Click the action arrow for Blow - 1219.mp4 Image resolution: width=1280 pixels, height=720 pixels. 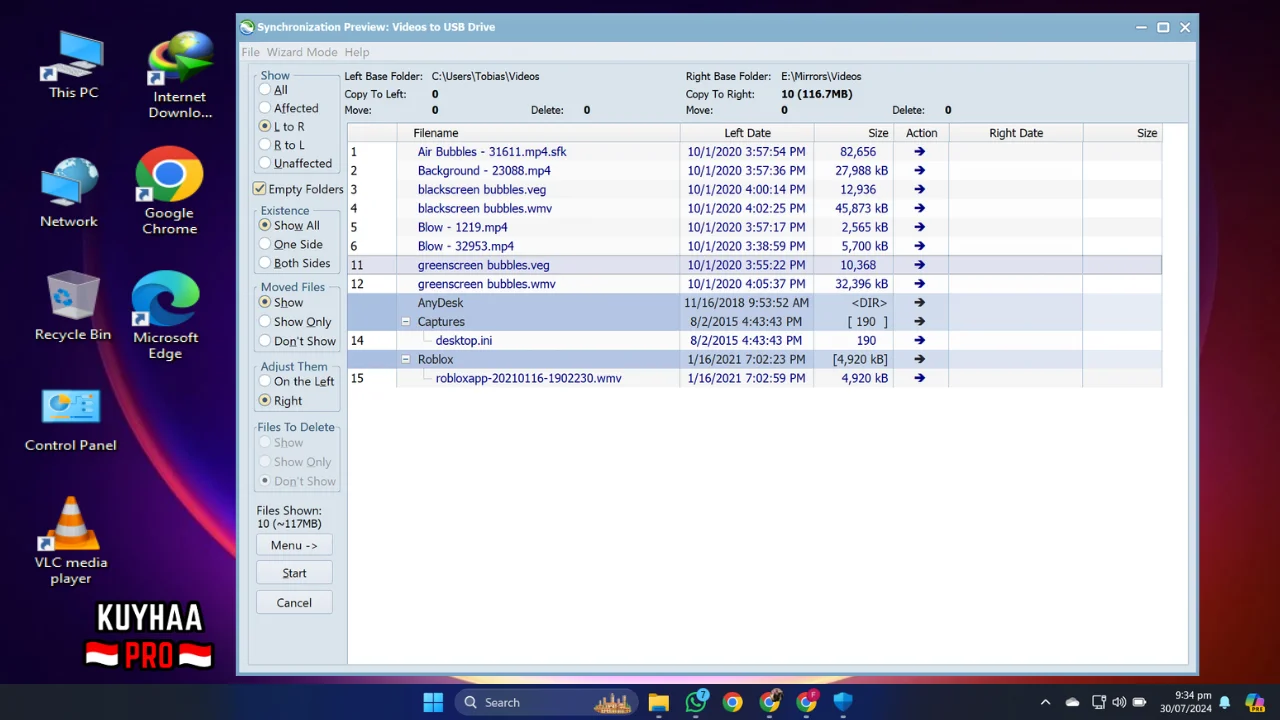(919, 228)
